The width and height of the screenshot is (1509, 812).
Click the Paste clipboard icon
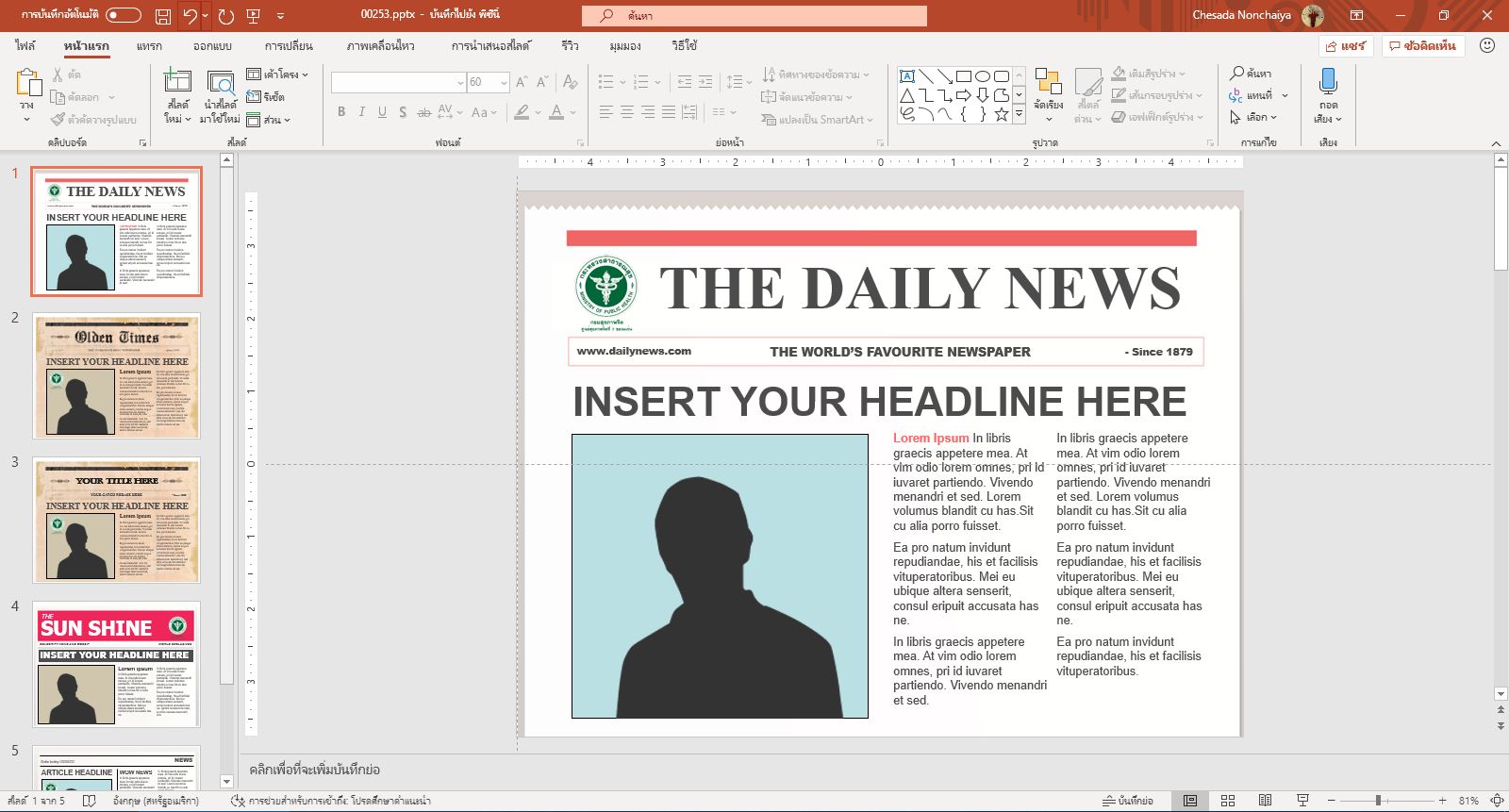28,83
